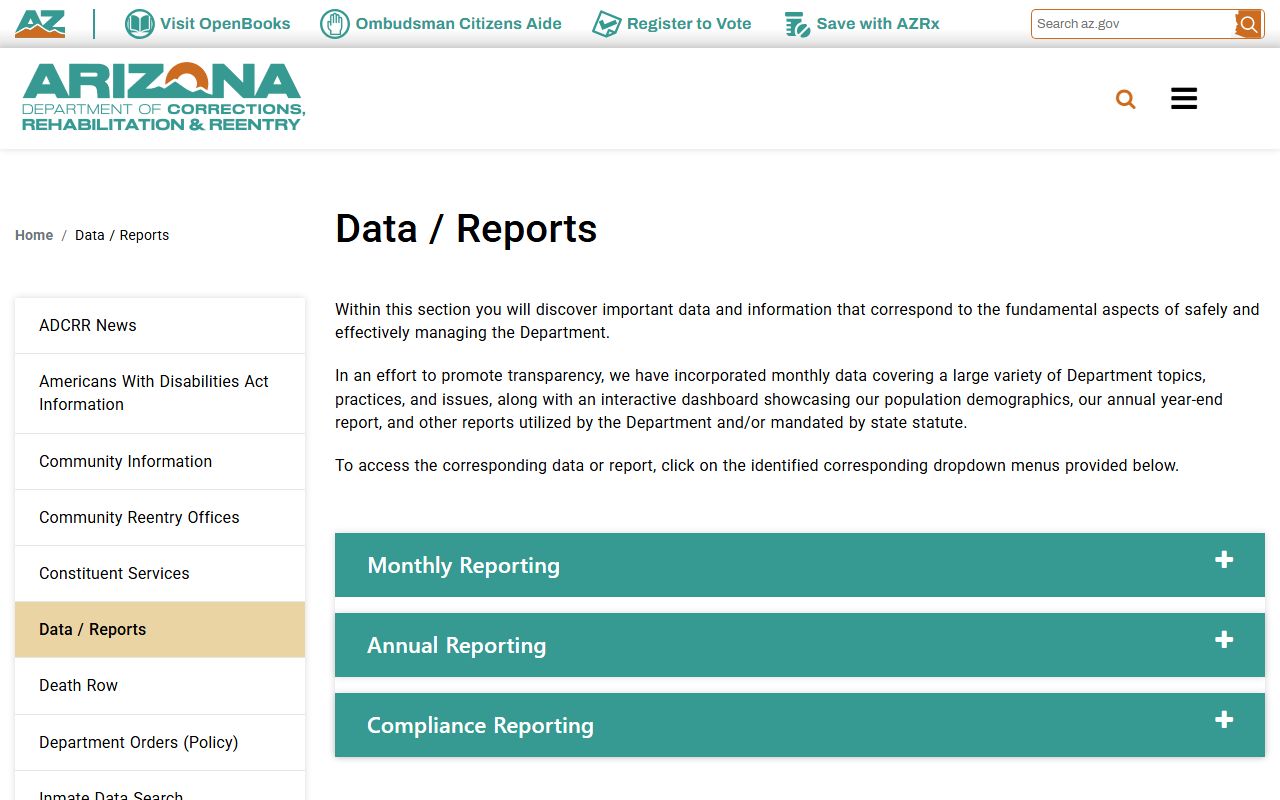Image resolution: width=1280 pixels, height=800 pixels.
Task: Expand the Monthly Reporting section
Action: click(x=800, y=565)
